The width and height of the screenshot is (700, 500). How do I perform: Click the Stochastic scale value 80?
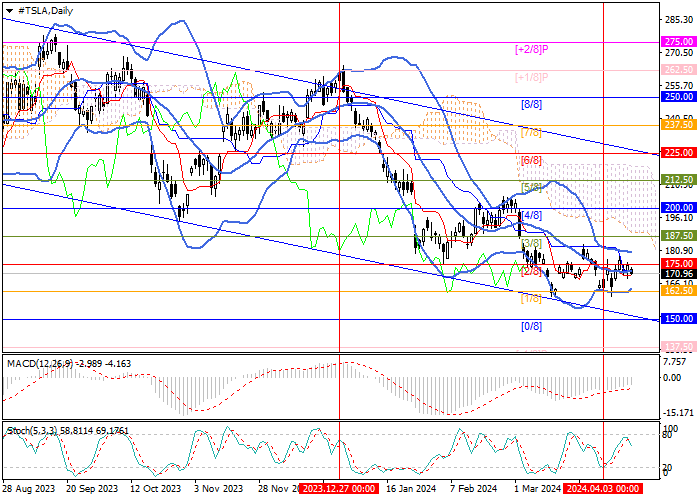pyautogui.click(x=668, y=435)
